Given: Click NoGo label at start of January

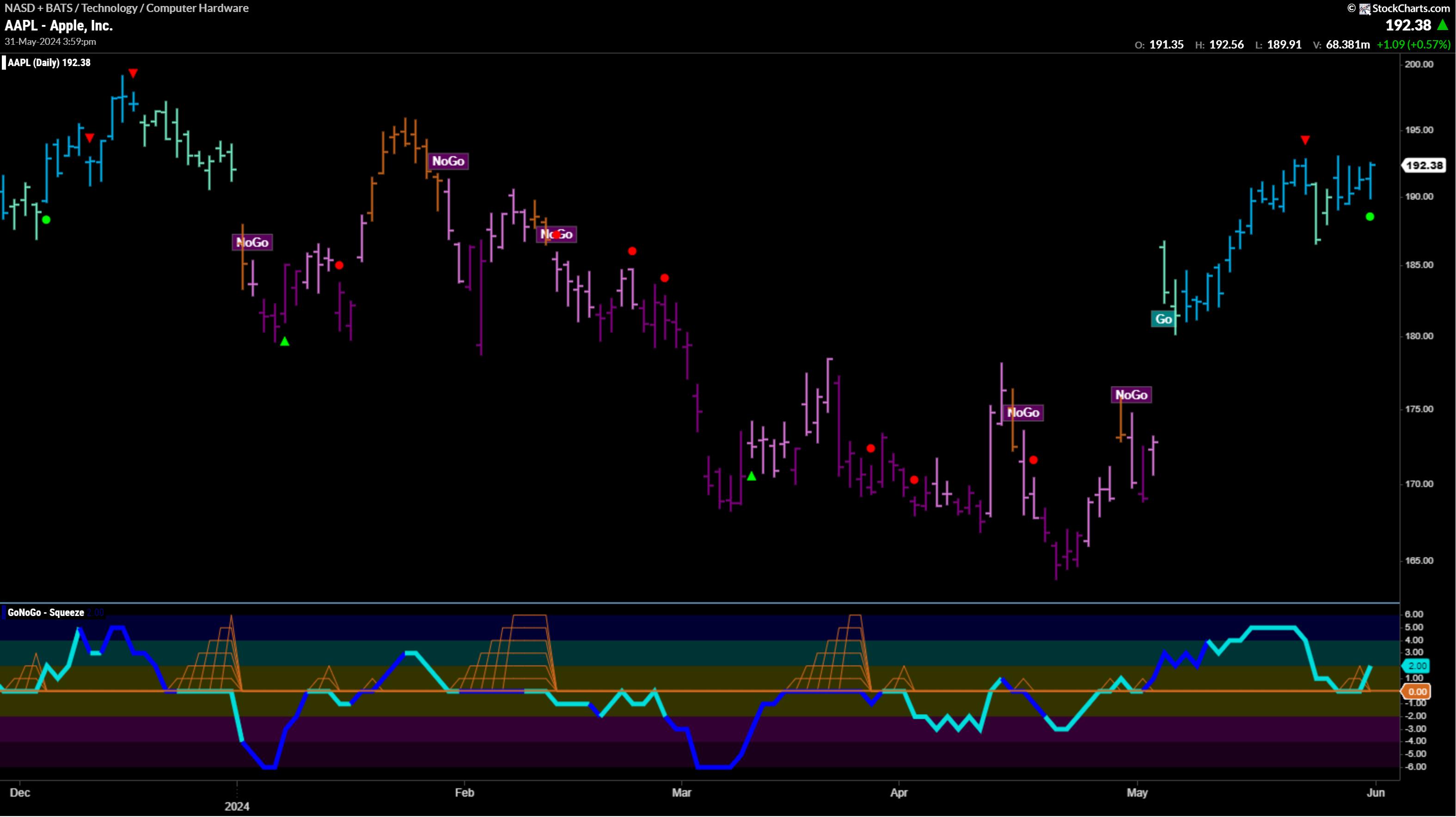Looking at the screenshot, I should [252, 243].
